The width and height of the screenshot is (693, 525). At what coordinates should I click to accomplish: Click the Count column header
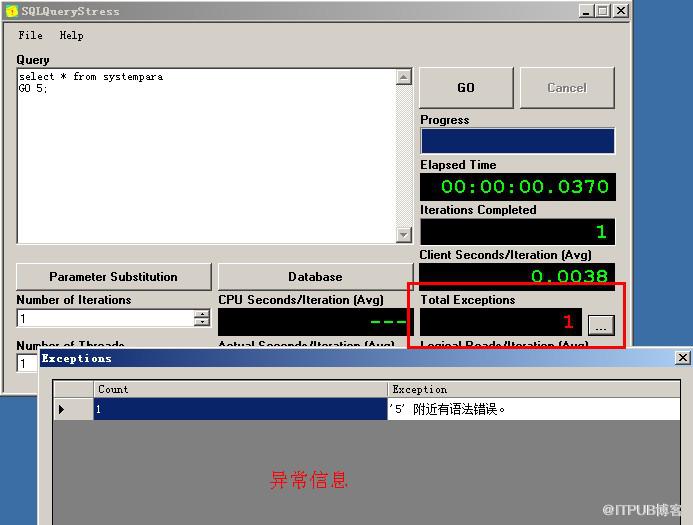pos(240,389)
